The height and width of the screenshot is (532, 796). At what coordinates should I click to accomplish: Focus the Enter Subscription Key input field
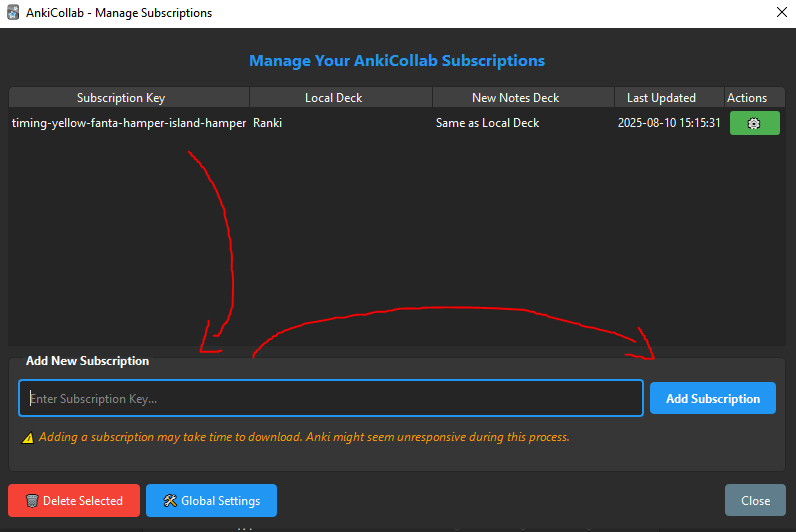[x=331, y=398]
